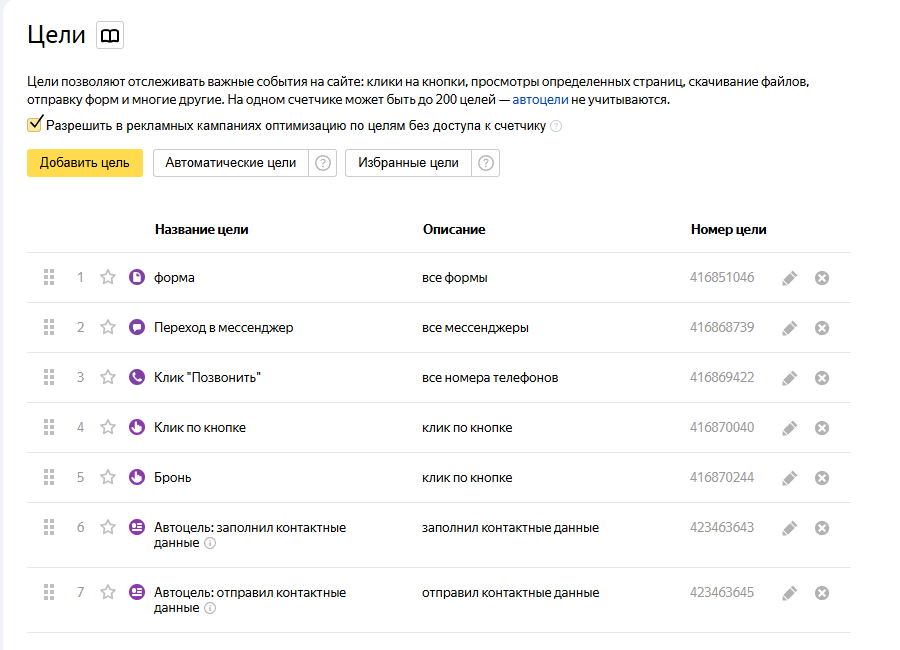This screenshot has height=650, width=900.
Task: Click the messenger icon beside Переход в мессенджер
Action: click(x=137, y=327)
